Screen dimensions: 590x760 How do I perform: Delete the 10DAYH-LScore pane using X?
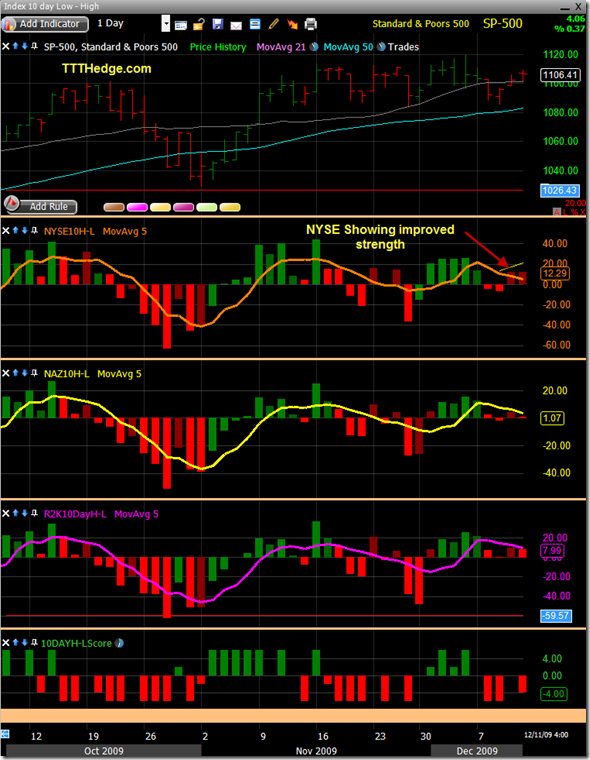[6, 643]
